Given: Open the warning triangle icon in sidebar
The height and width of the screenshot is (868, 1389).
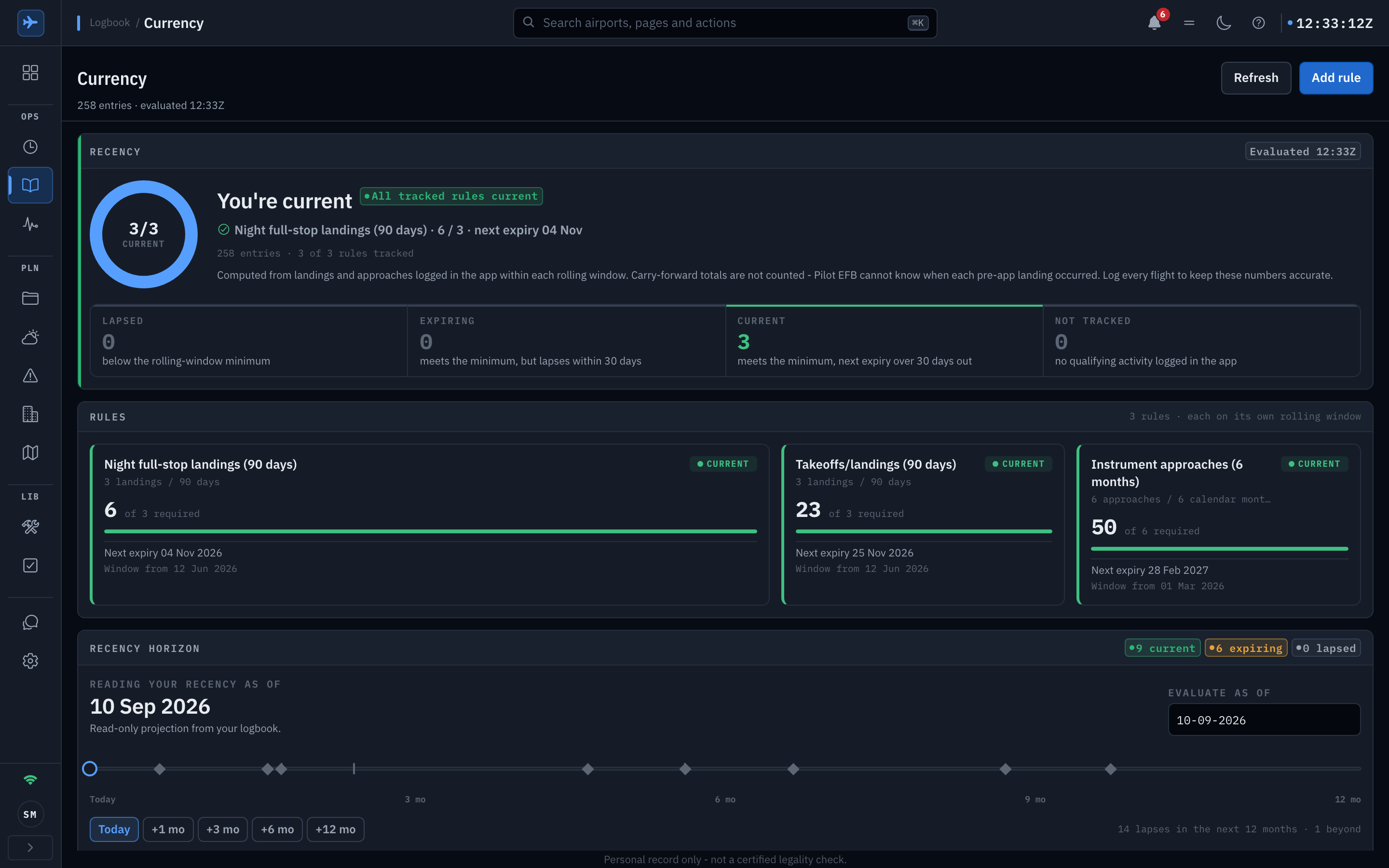Looking at the screenshot, I should 30,376.
